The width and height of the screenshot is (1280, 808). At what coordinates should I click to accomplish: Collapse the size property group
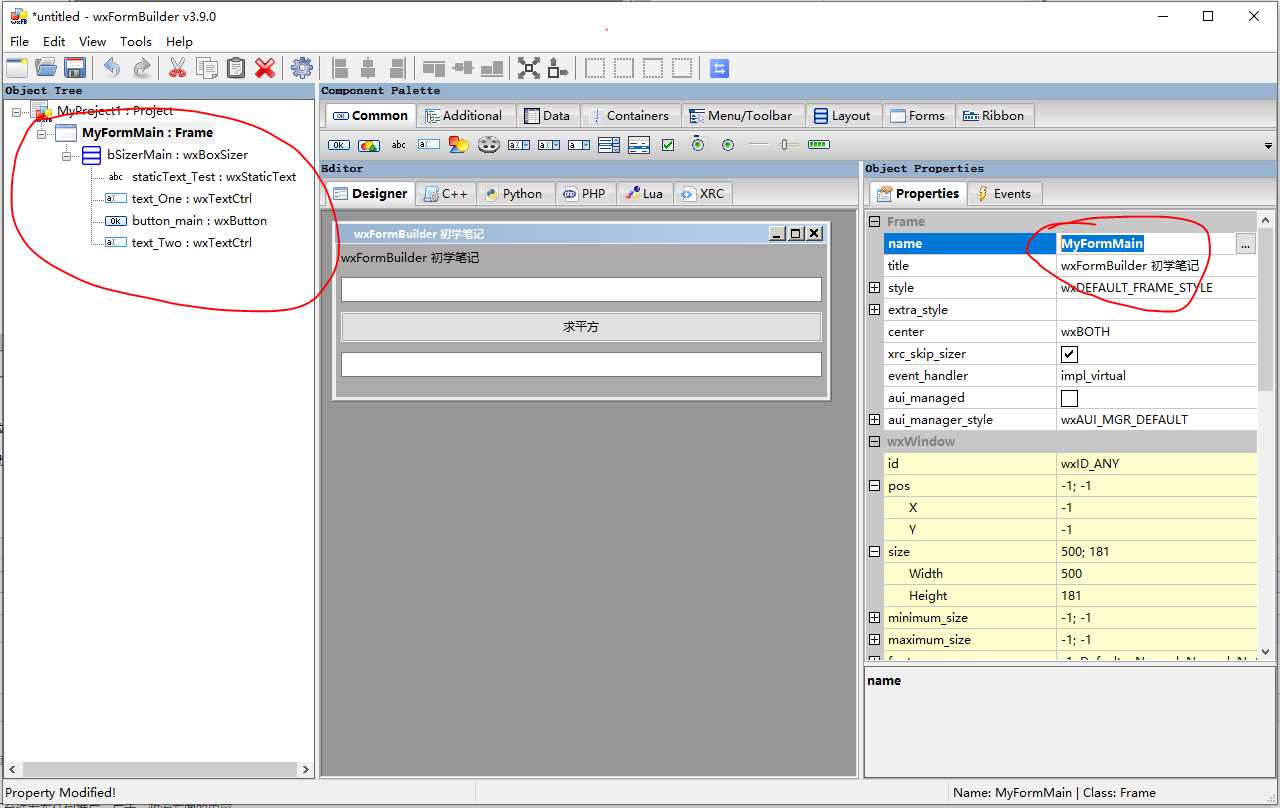[874, 552]
